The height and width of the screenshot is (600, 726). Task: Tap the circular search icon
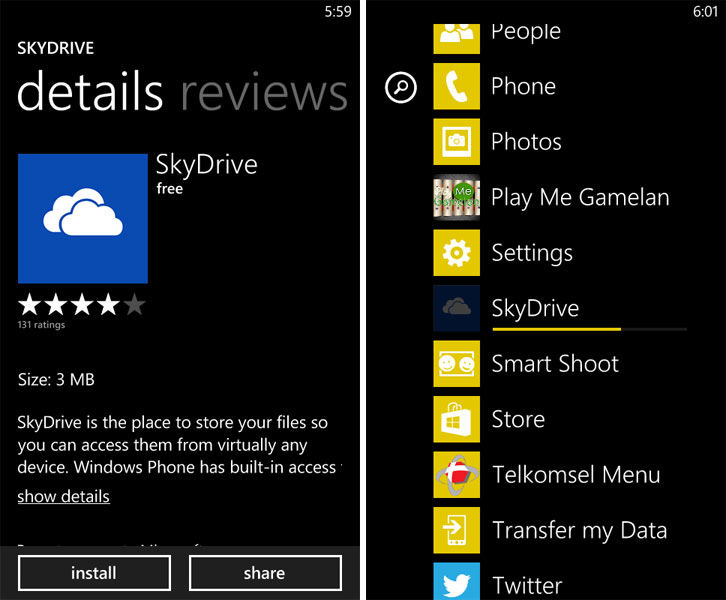pyautogui.click(x=401, y=87)
